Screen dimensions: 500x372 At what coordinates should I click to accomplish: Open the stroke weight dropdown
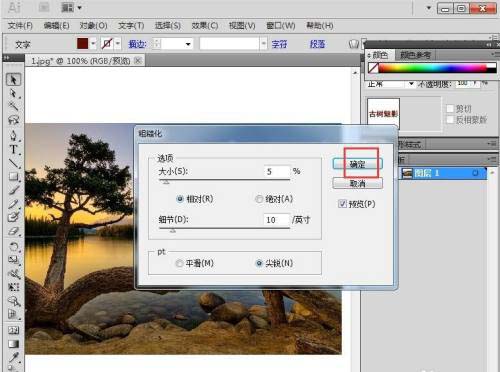(x=188, y=44)
